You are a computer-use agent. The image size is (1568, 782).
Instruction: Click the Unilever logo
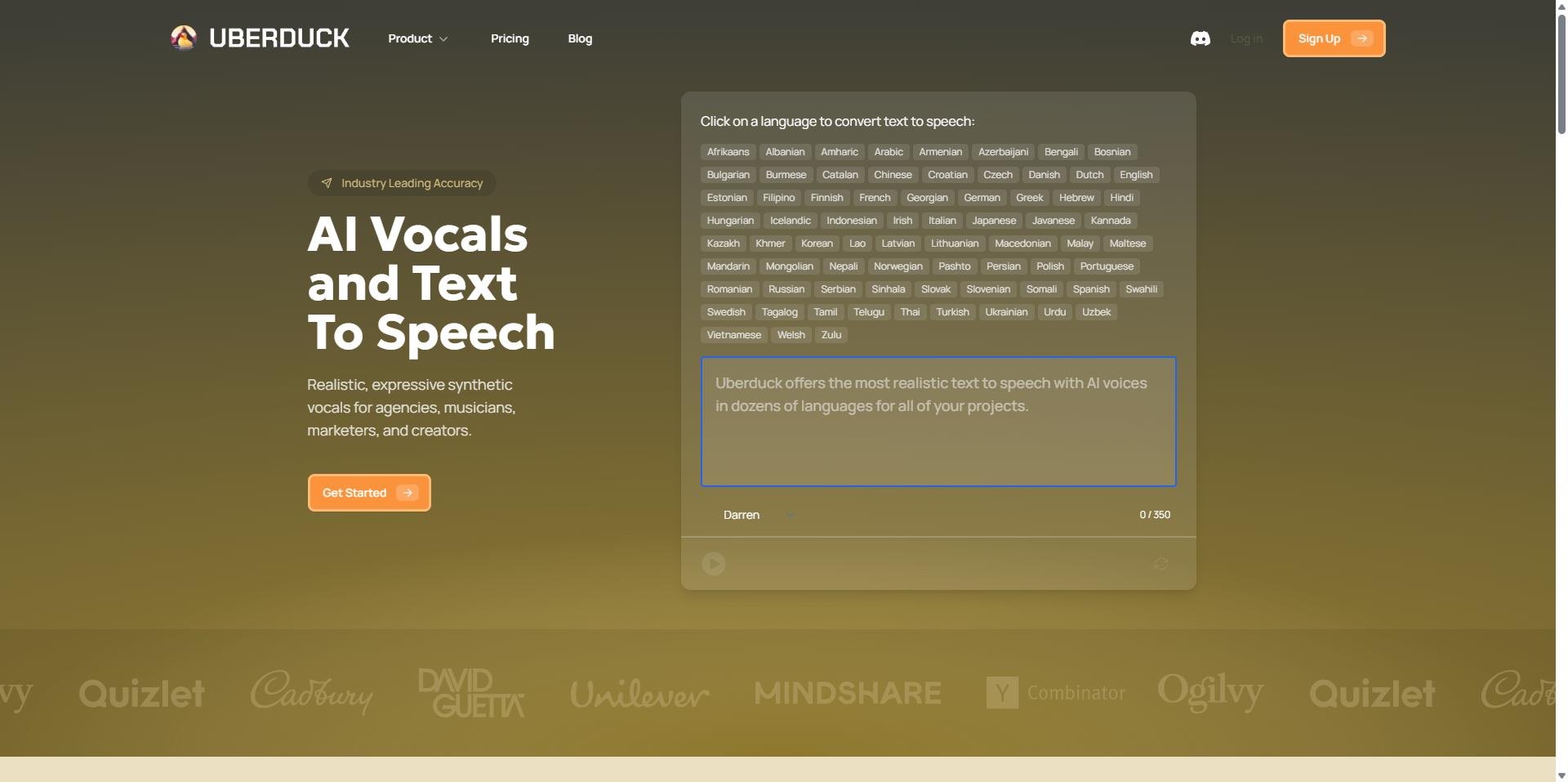639,694
